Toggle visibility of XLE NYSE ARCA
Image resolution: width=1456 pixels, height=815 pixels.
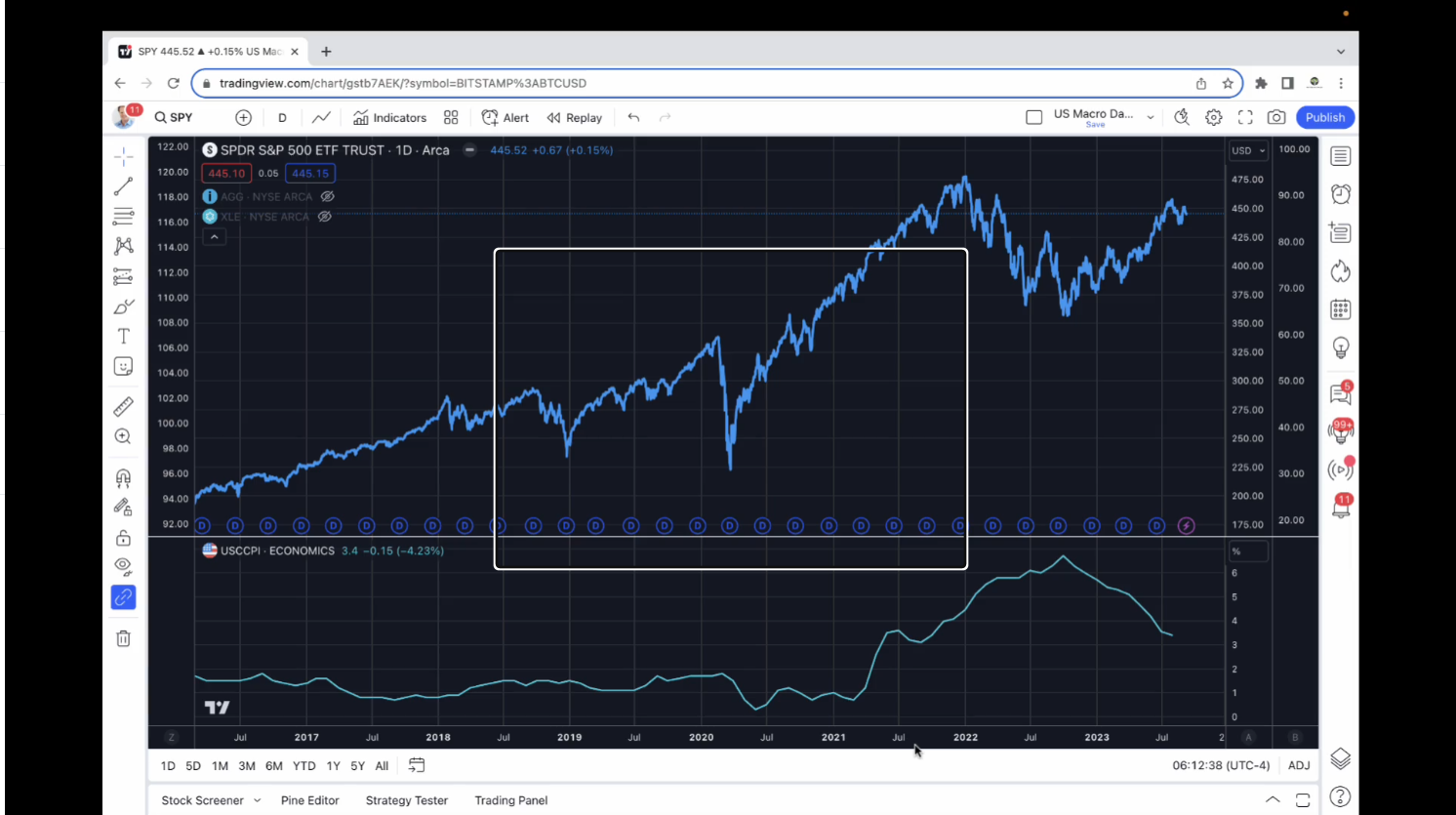[x=325, y=217]
